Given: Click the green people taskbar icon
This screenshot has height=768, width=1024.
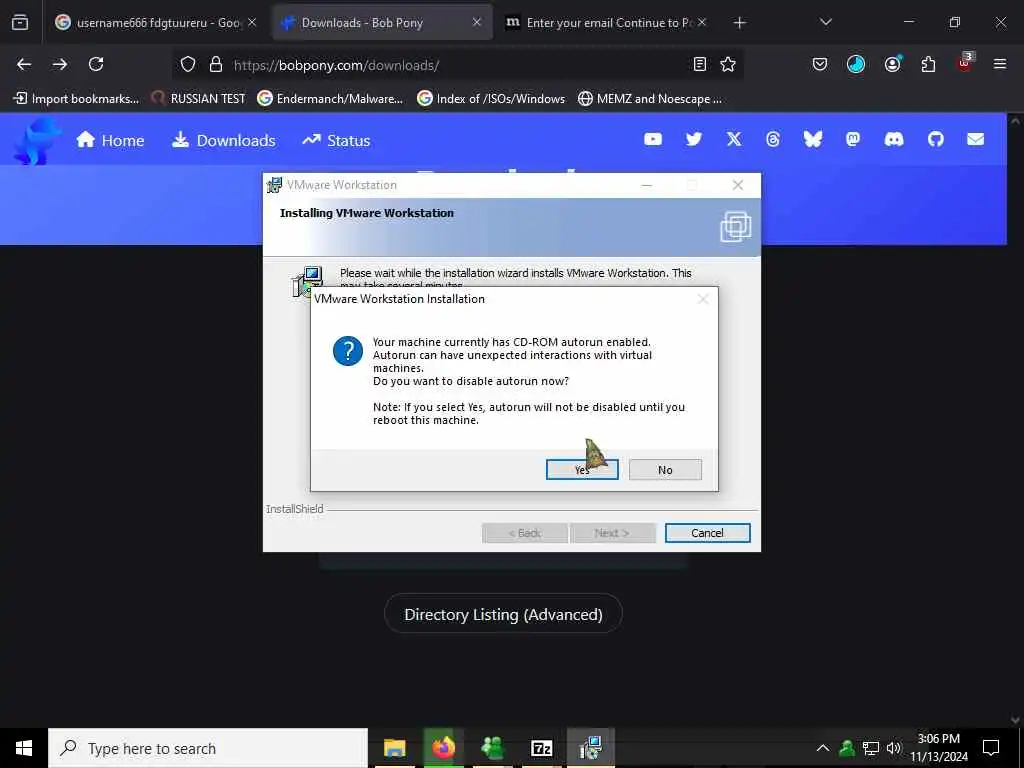Looking at the screenshot, I should coord(492,748).
